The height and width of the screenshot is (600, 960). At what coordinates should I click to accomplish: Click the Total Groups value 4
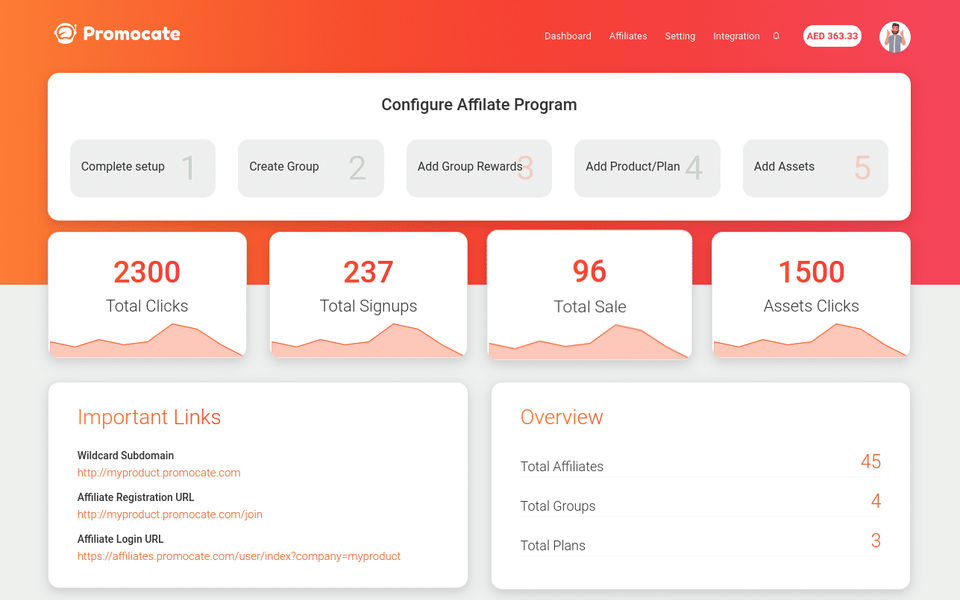point(876,501)
